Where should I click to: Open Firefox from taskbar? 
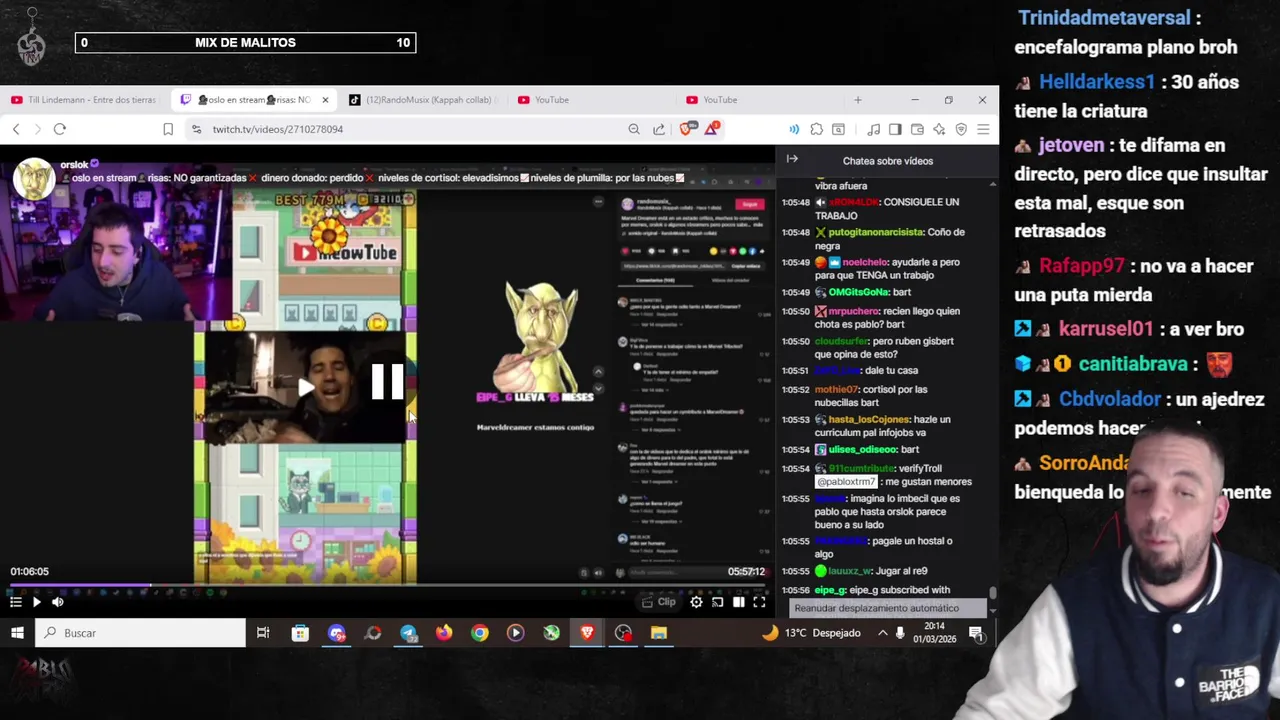click(x=444, y=633)
